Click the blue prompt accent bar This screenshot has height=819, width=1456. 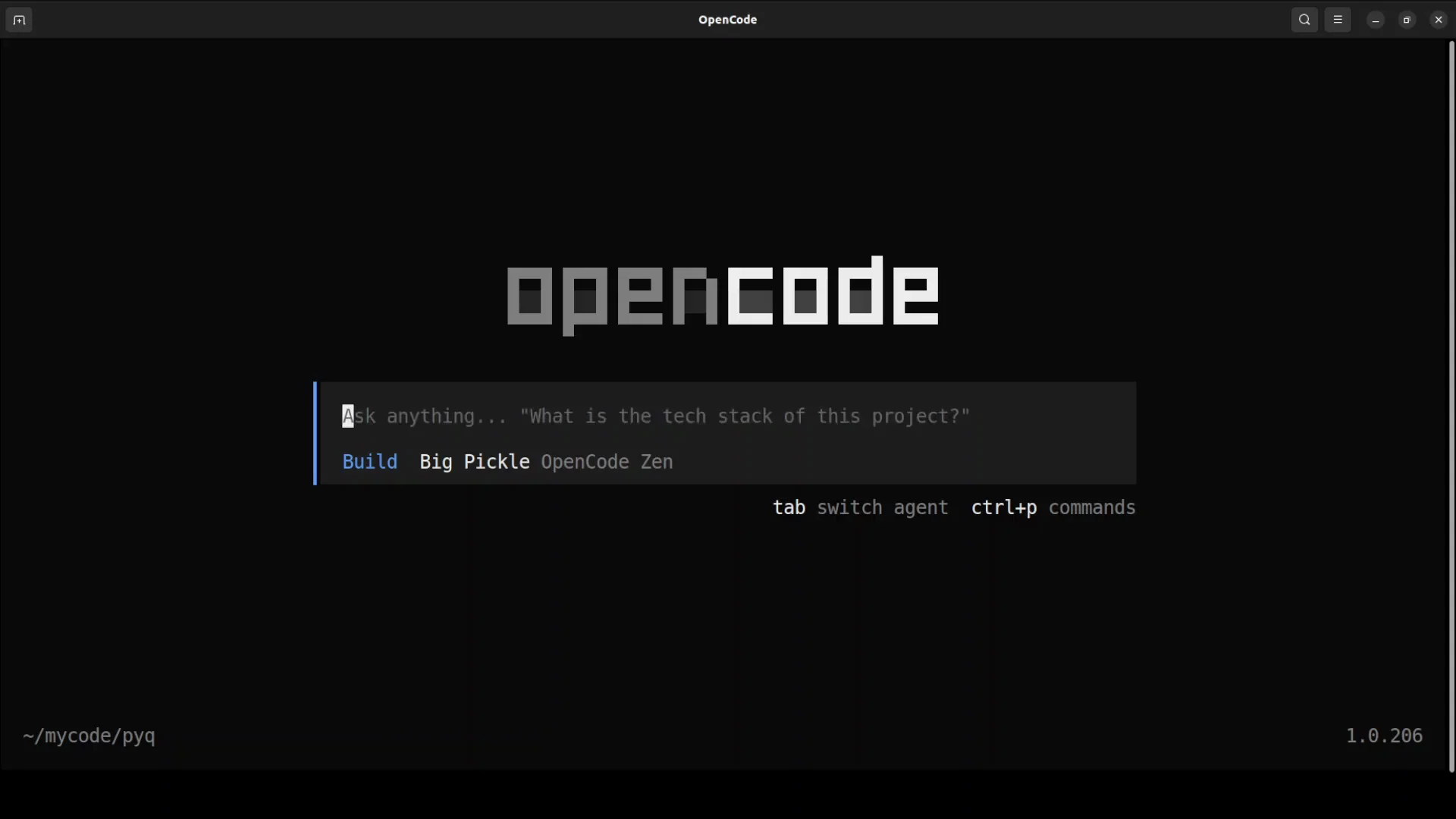tap(315, 433)
